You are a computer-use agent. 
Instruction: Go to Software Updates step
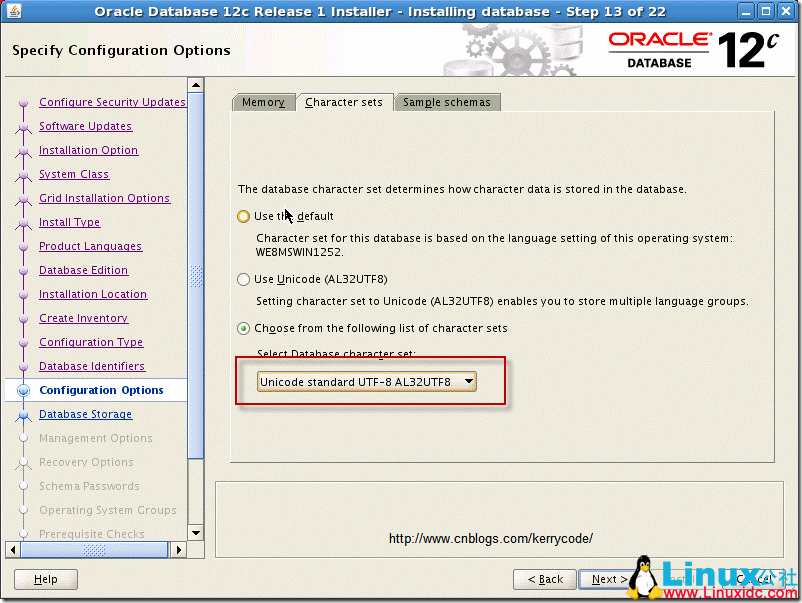(85, 126)
